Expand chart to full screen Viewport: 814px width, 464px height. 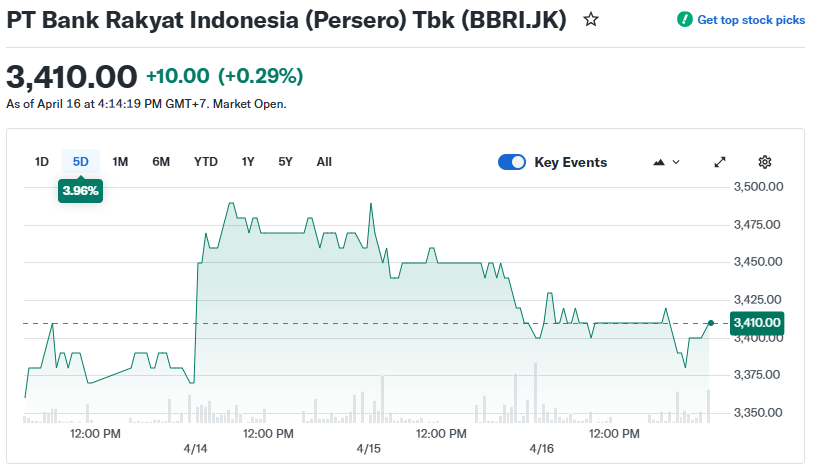tap(720, 162)
